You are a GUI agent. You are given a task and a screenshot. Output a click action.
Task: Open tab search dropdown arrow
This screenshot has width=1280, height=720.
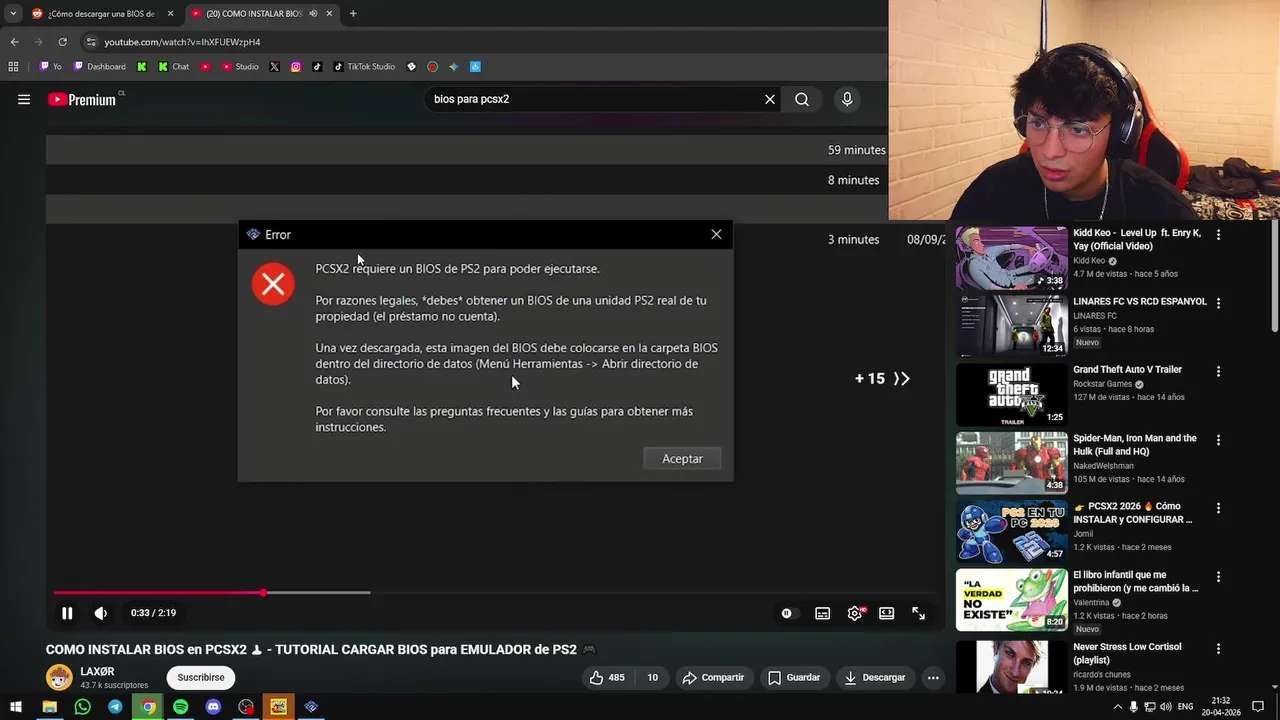click(12, 14)
